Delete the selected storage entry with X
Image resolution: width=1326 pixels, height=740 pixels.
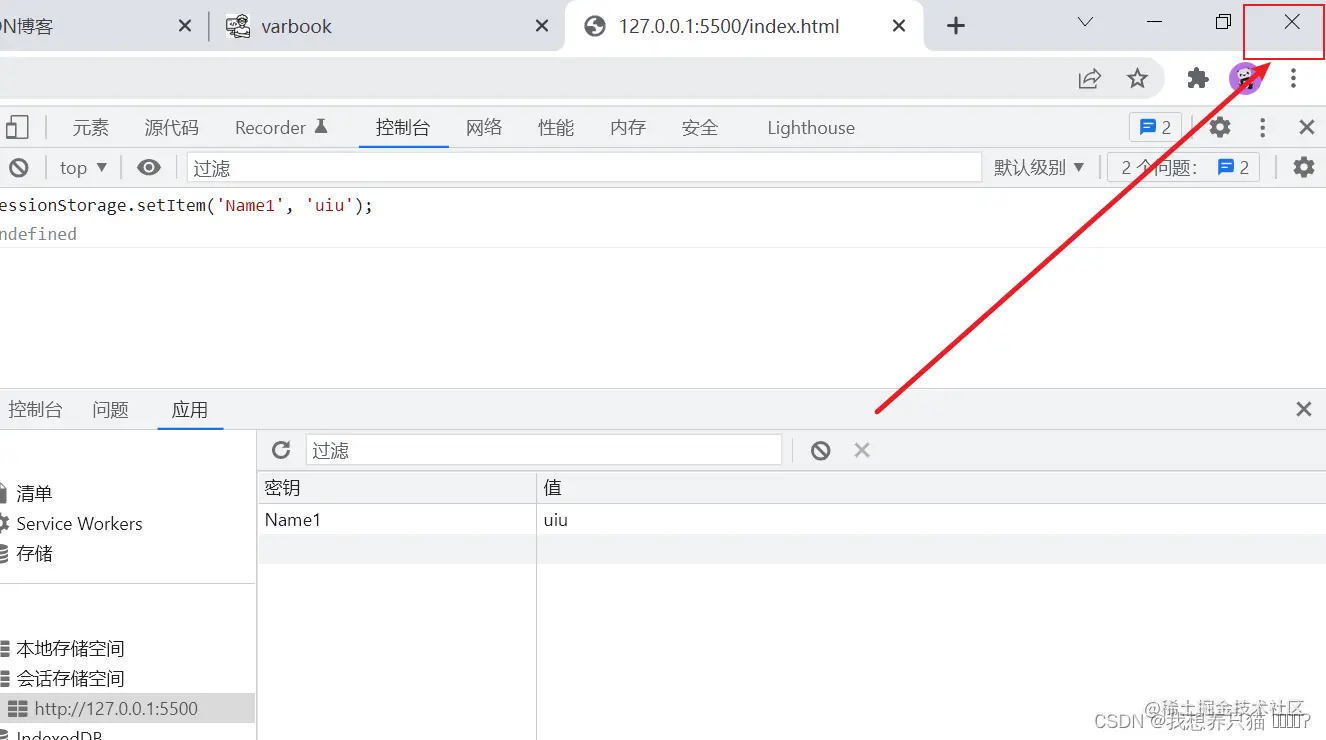(x=862, y=450)
